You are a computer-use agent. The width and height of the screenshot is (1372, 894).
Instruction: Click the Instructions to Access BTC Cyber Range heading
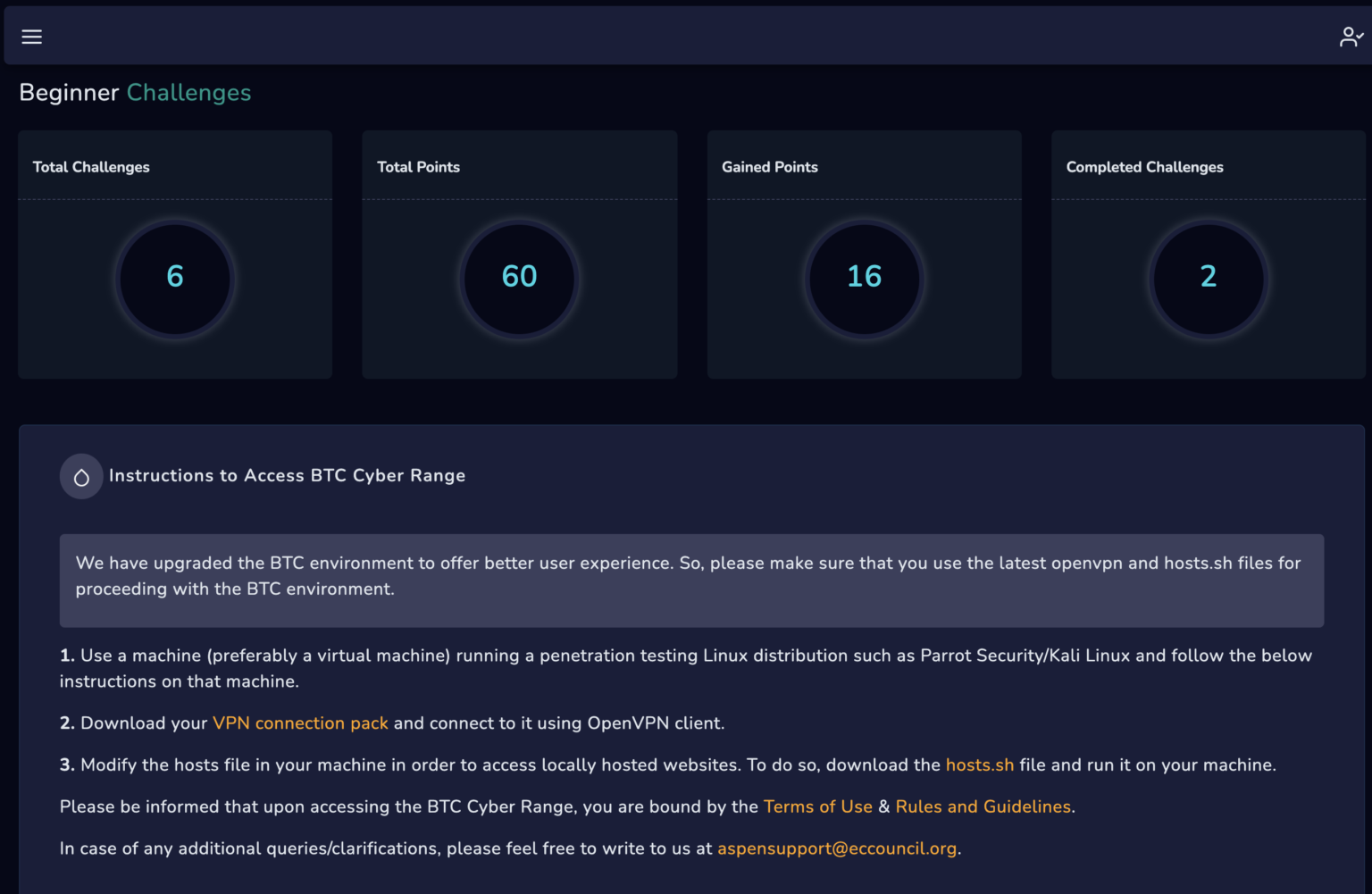coord(287,476)
